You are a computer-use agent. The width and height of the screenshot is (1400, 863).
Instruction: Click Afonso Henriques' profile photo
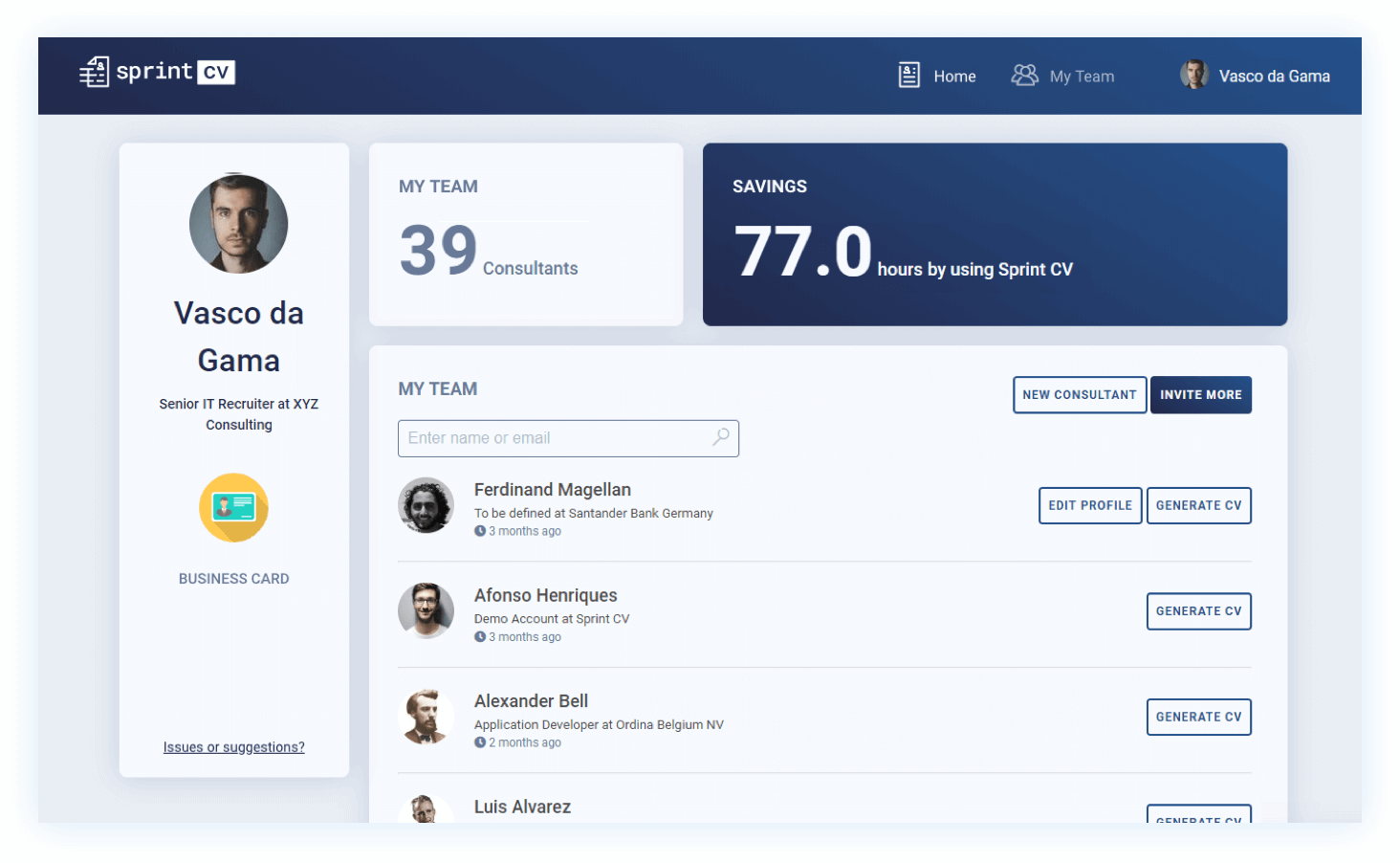coord(426,610)
